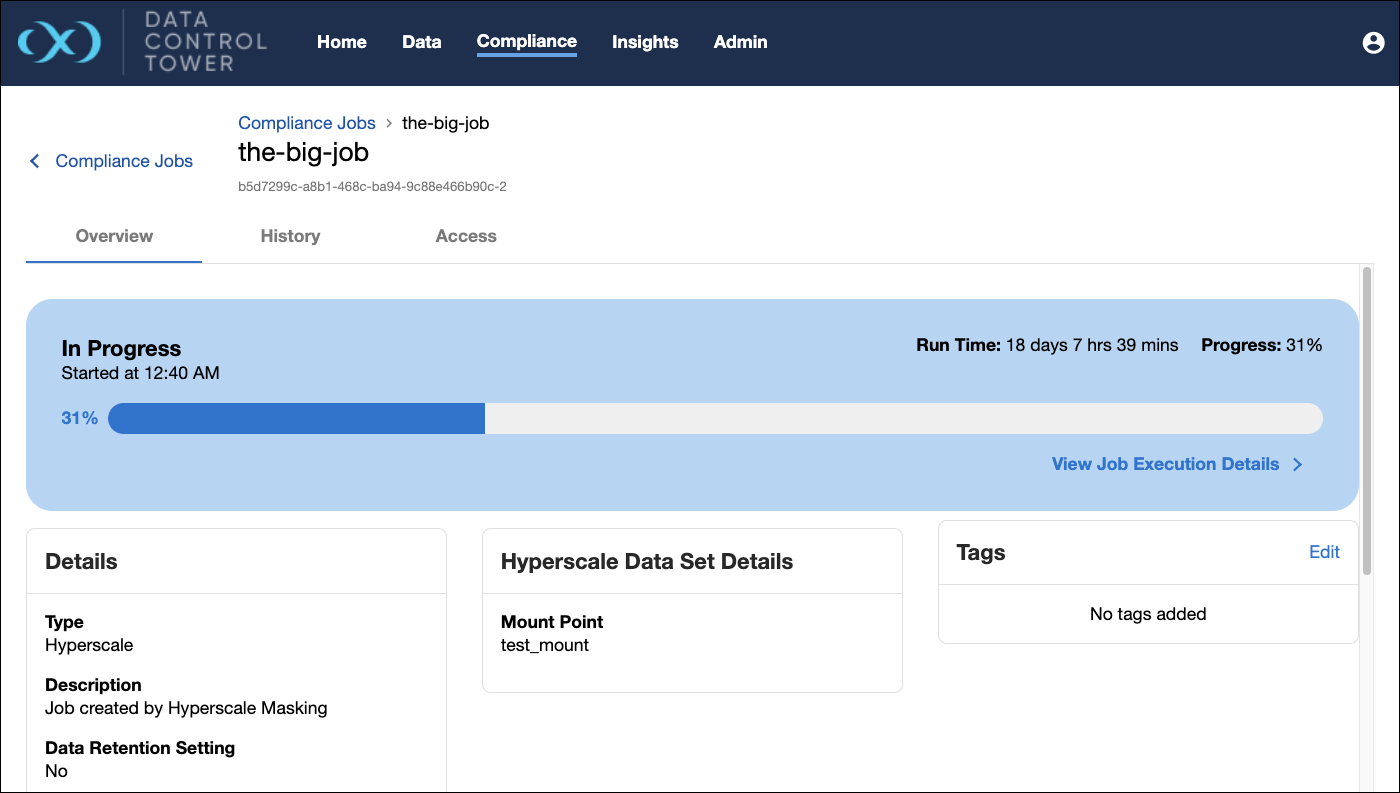
Task: Open the Insights navigation item
Action: (x=645, y=42)
